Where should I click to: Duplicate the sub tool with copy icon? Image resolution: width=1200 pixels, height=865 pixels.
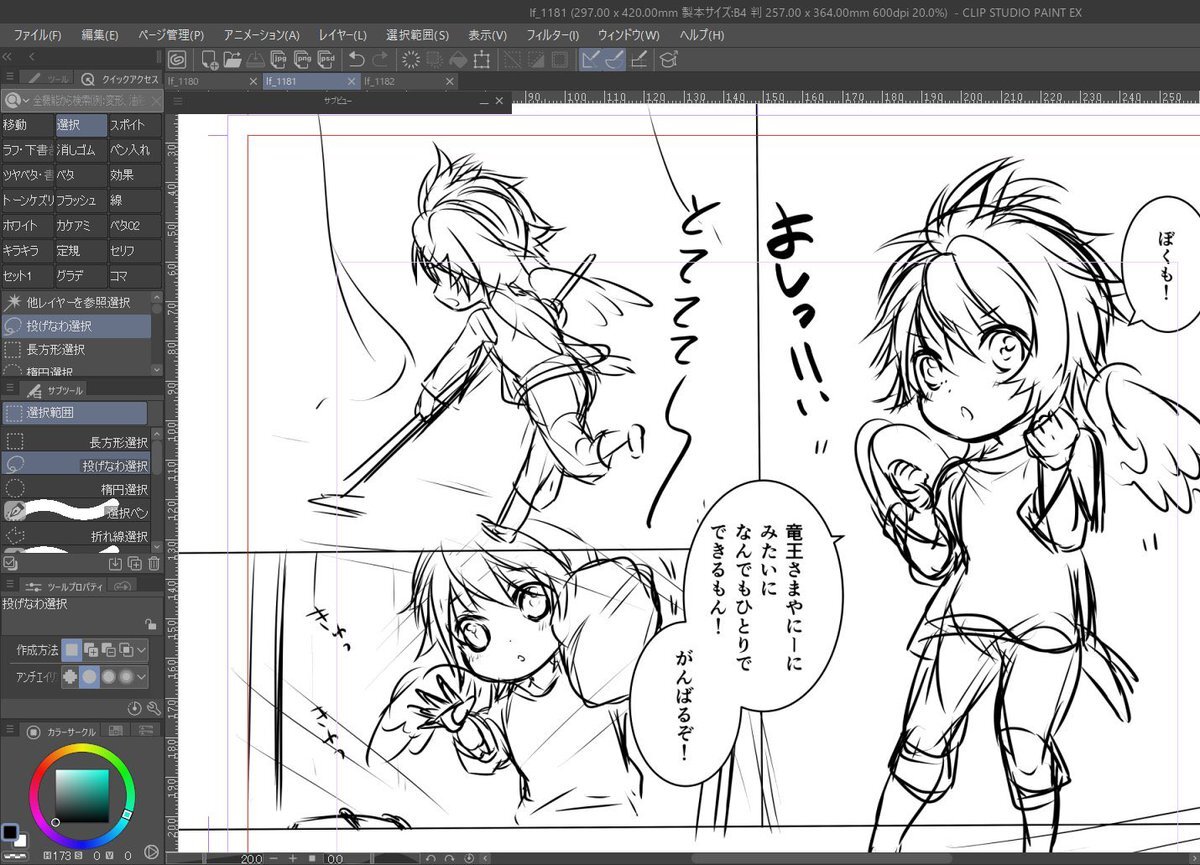point(135,564)
